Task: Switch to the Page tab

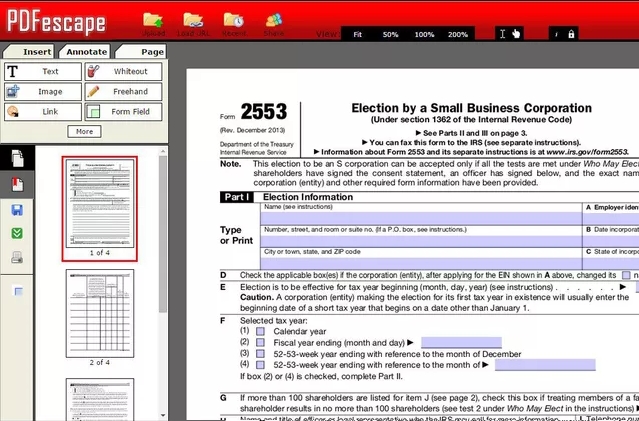Action: pos(141,52)
